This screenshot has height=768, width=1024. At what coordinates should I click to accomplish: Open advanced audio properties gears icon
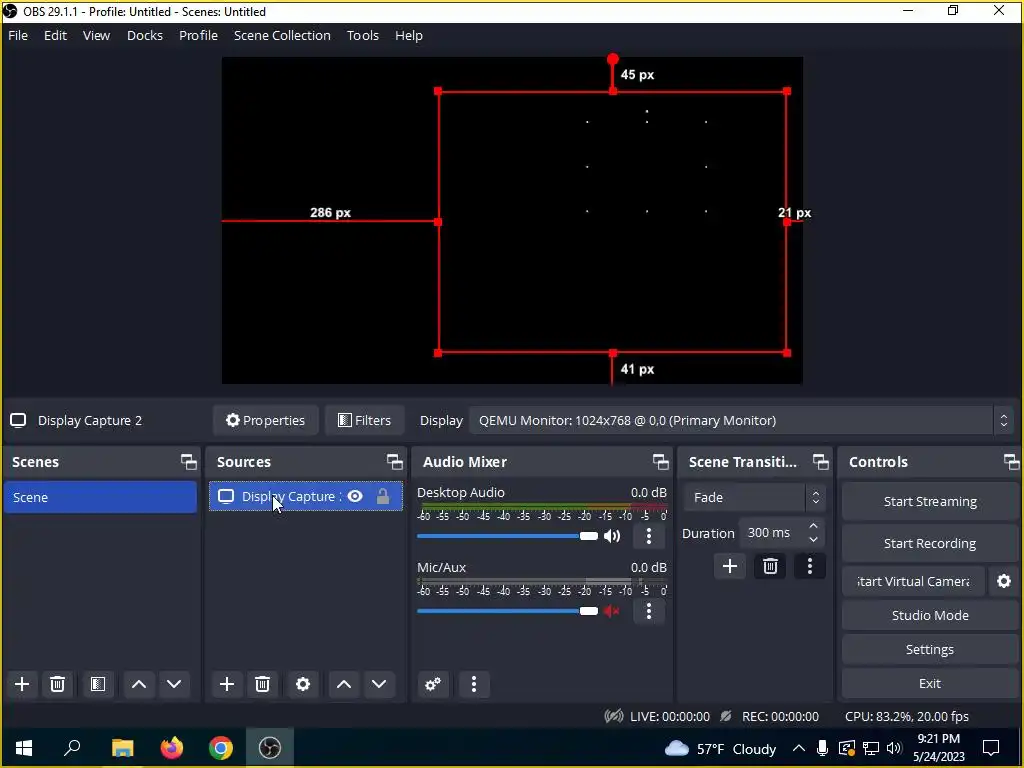433,684
